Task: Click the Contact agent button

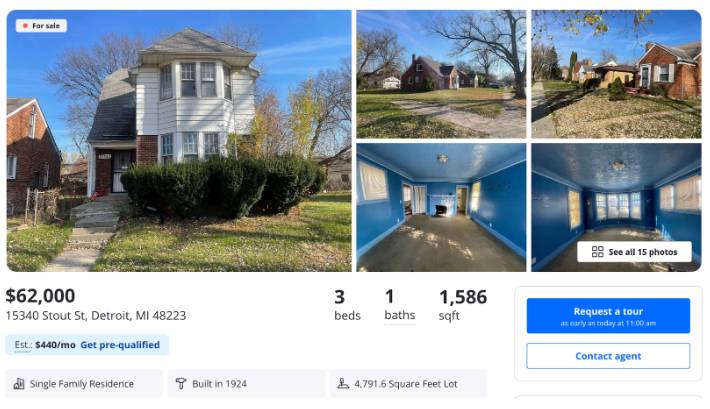Action: (608, 356)
